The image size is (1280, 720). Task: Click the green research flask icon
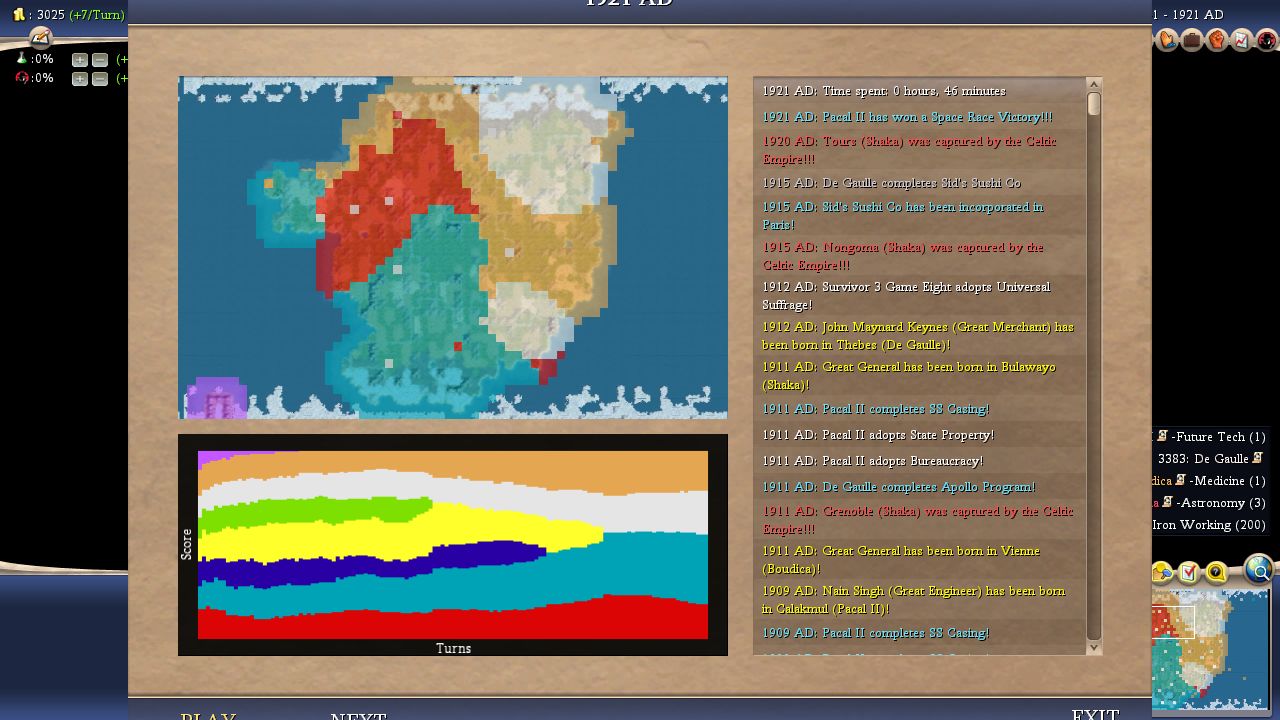tap(21, 59)
